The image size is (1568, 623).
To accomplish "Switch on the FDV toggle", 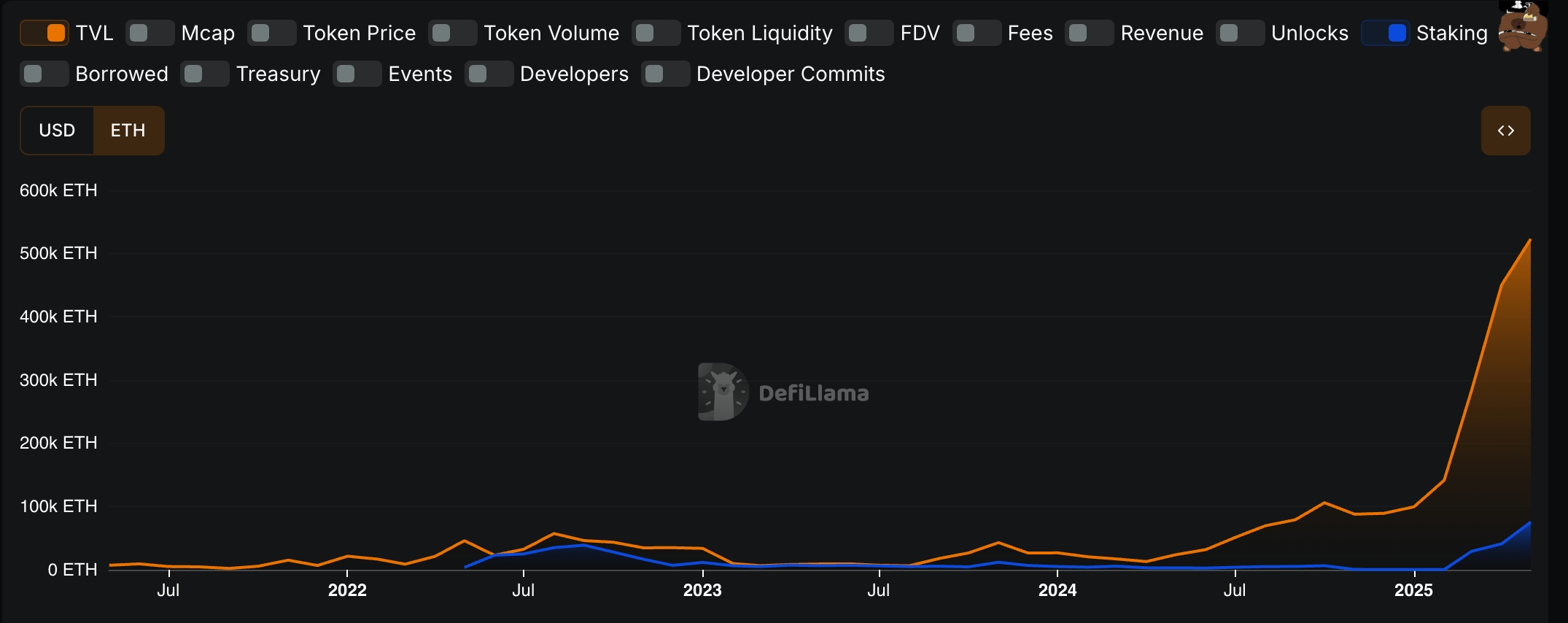I will coord(869,34).
